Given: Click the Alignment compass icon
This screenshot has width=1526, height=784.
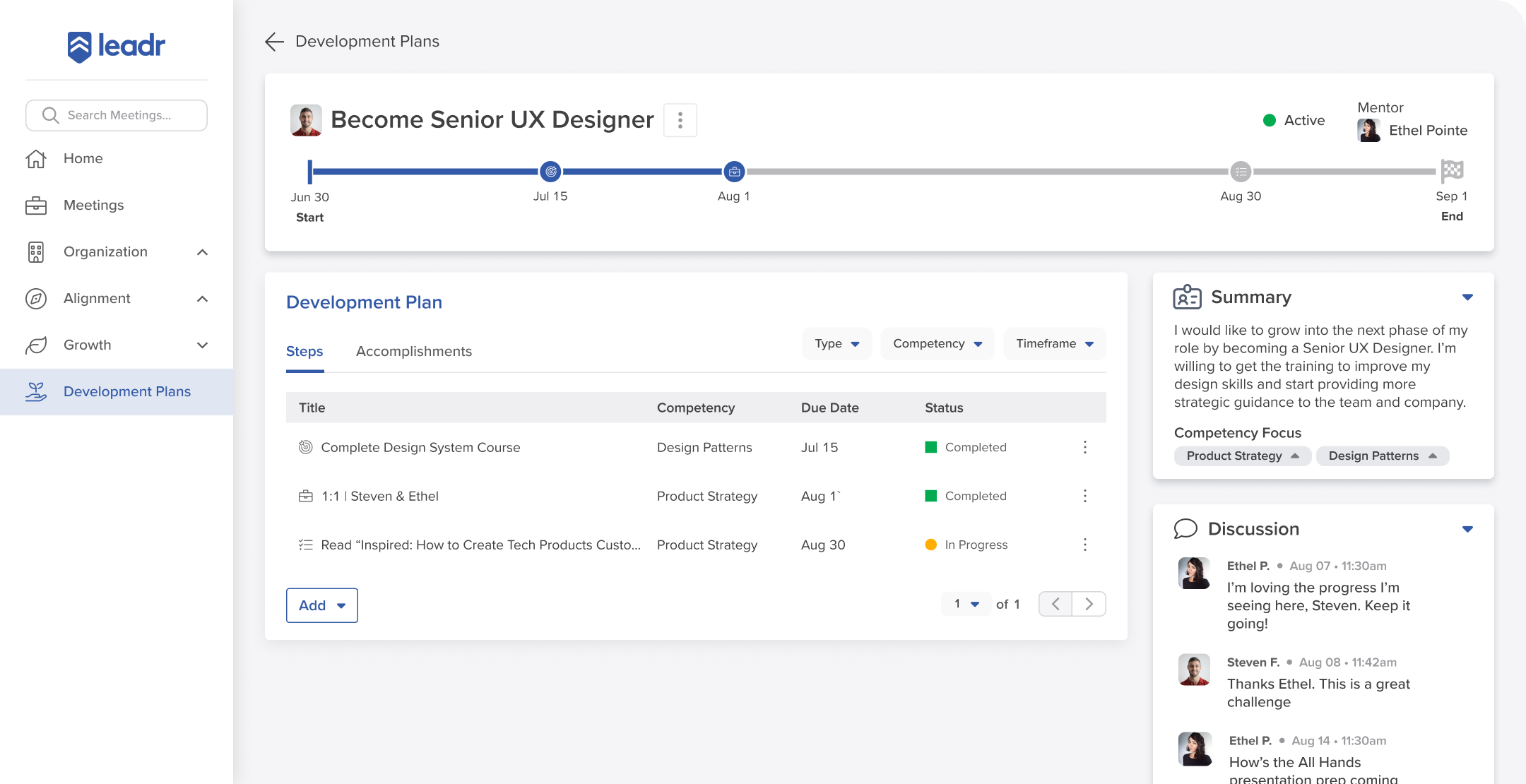Looking at the screenshot, I should pyautogui.click(x=36, y=299).
